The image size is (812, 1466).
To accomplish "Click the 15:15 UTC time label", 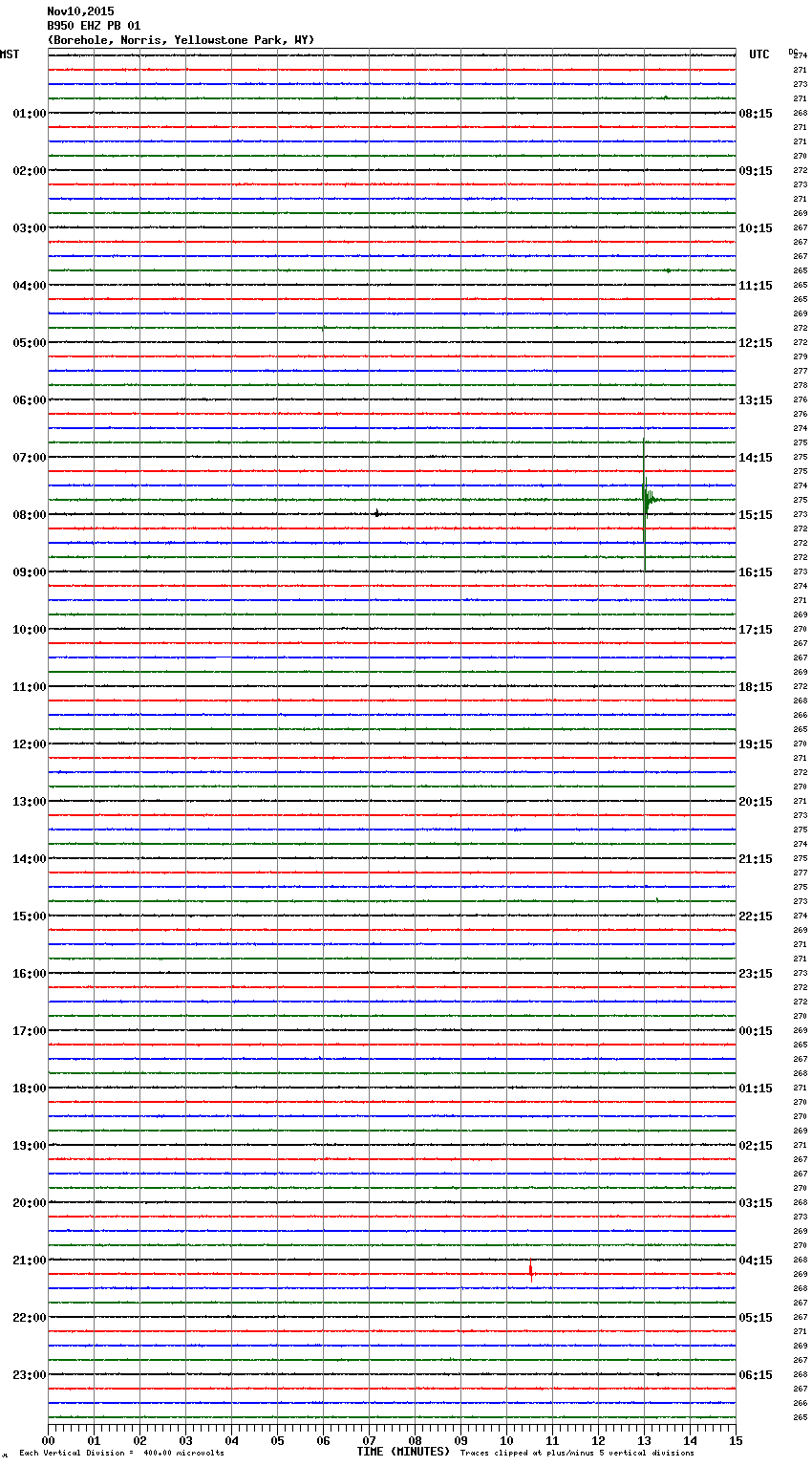I will pos(756,514).
